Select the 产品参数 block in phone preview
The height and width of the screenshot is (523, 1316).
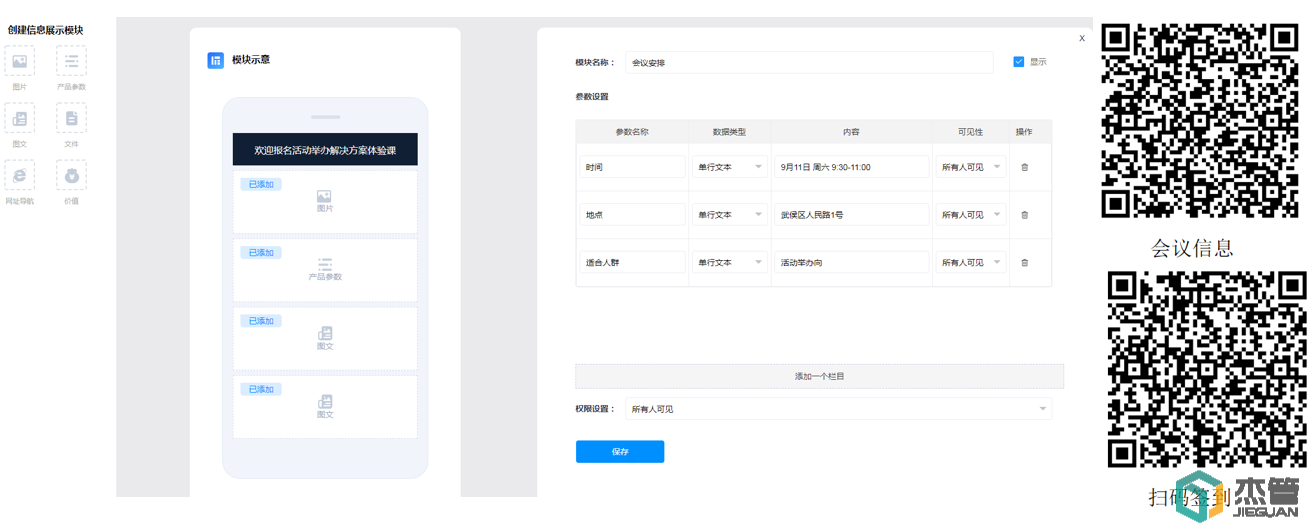(325, 270)
